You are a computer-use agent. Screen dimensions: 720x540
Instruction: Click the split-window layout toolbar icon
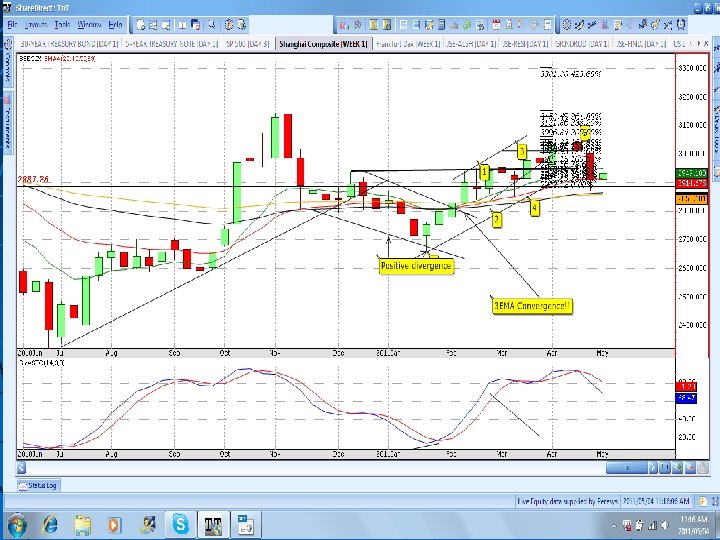[182, 25]
